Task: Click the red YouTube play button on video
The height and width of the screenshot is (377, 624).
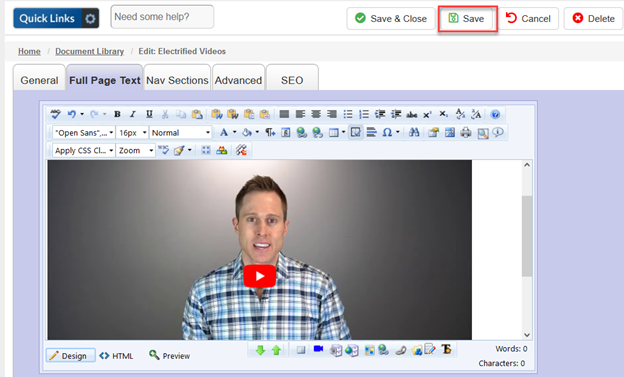Action: coord(260,276)
